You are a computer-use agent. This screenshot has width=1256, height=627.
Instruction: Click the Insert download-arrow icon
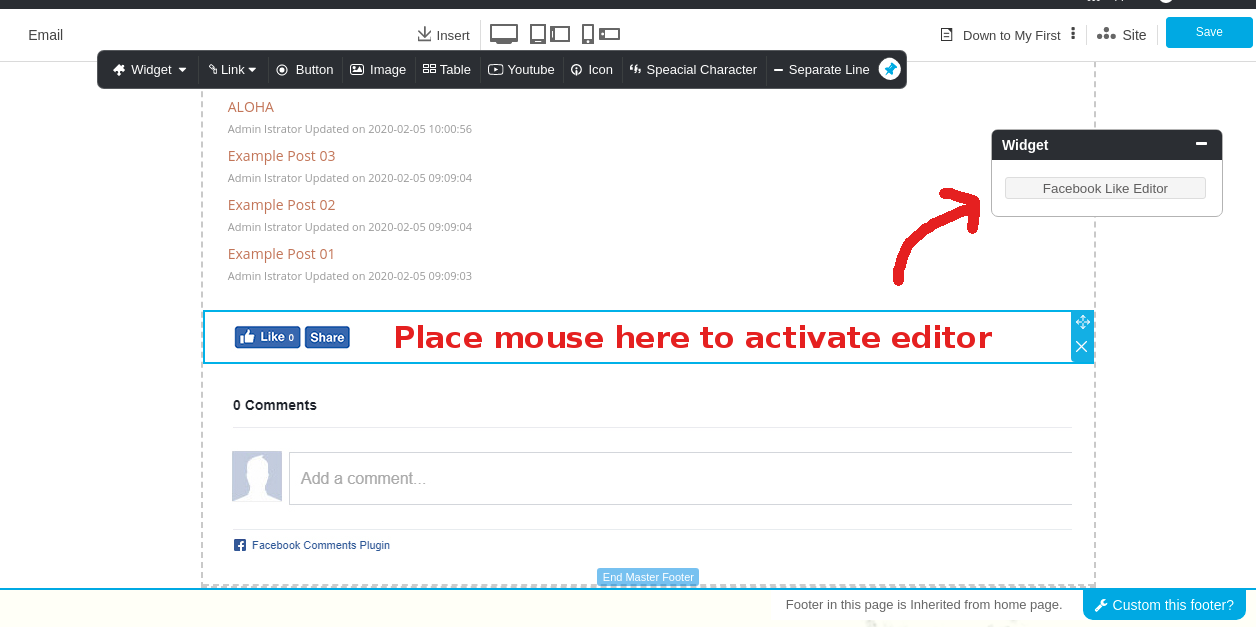click(424, 34)
